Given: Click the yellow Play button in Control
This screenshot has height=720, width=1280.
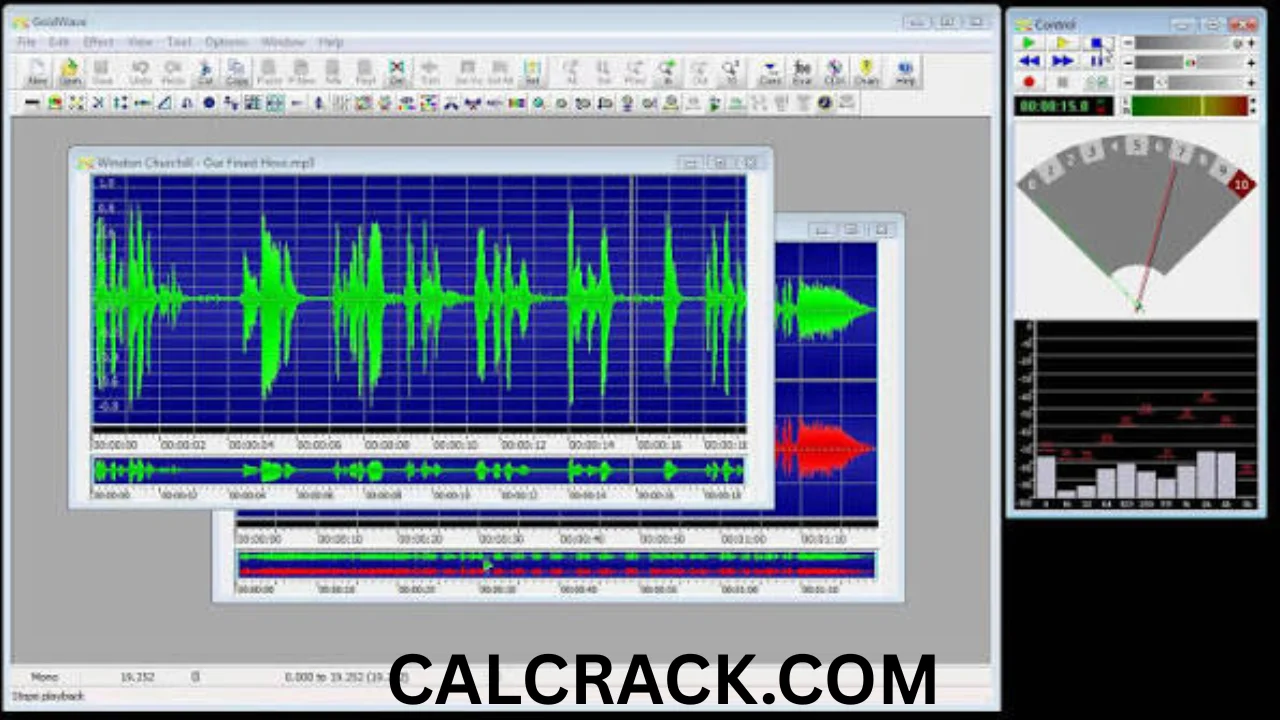Looking at the screenshot, I should point(1063,43).
